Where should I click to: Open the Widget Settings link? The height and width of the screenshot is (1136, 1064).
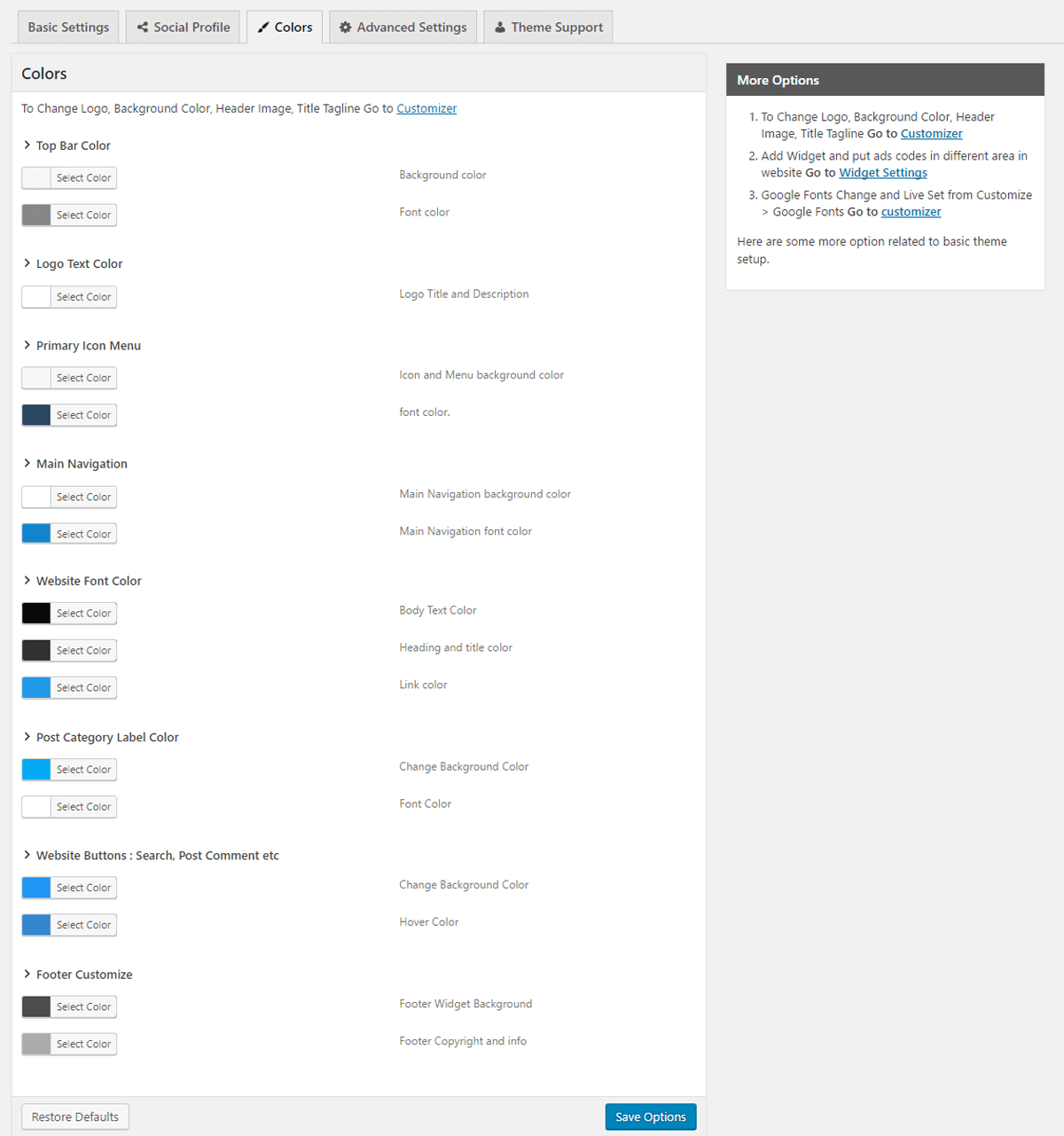click(x=883, y=173)
